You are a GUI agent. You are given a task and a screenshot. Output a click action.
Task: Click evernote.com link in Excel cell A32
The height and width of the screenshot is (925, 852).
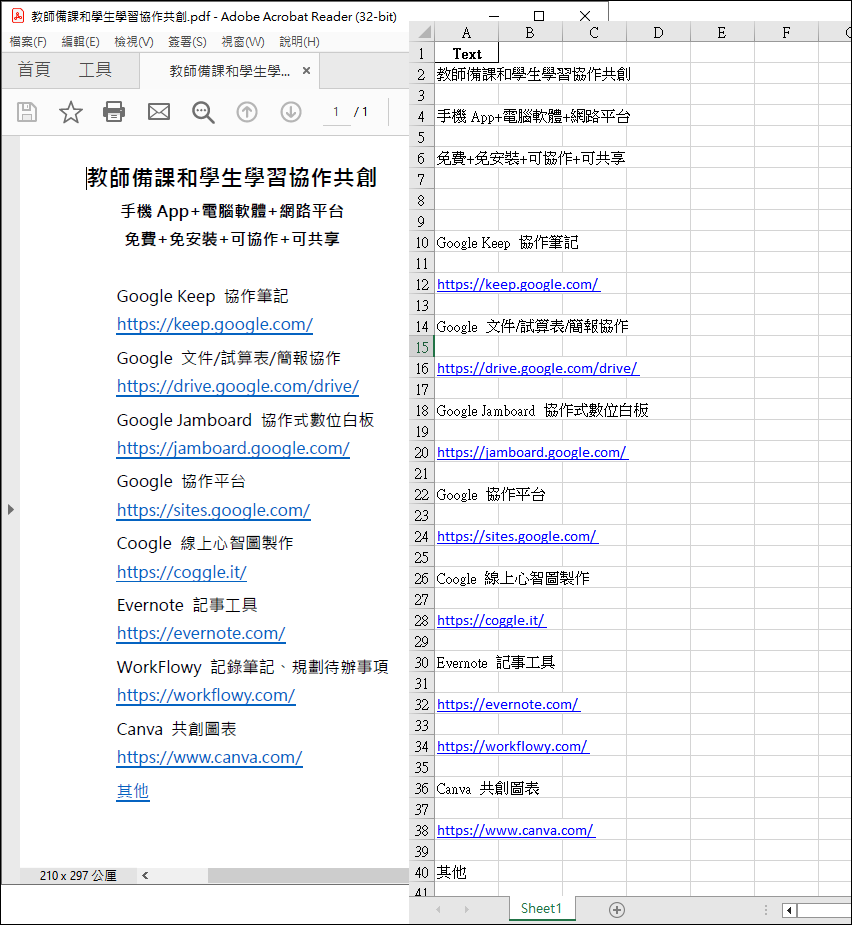point(508,704)
